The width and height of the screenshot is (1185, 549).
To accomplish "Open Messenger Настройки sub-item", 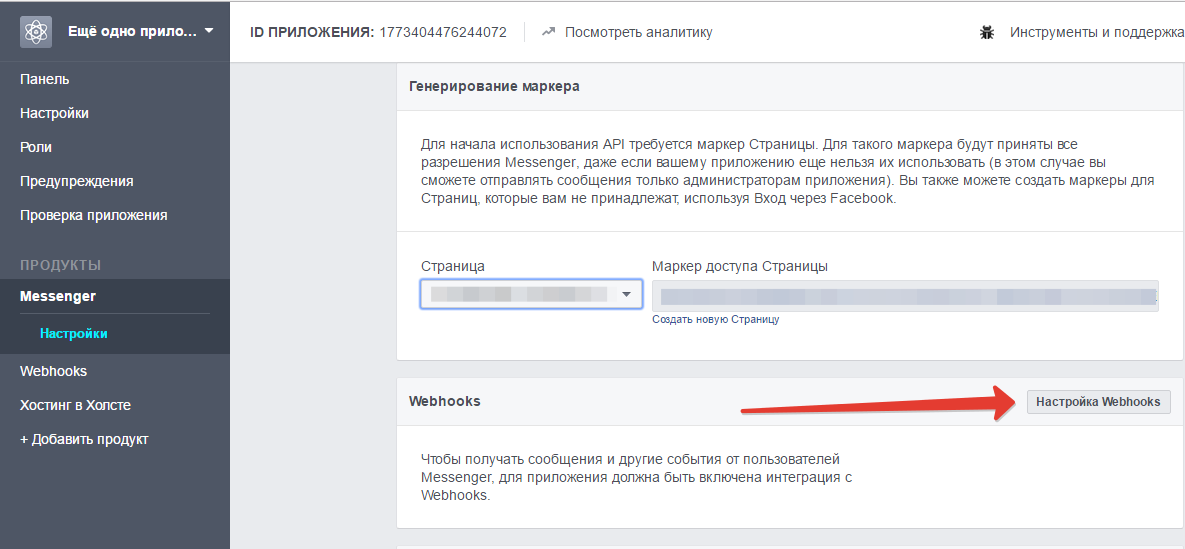I will [73, 333].
